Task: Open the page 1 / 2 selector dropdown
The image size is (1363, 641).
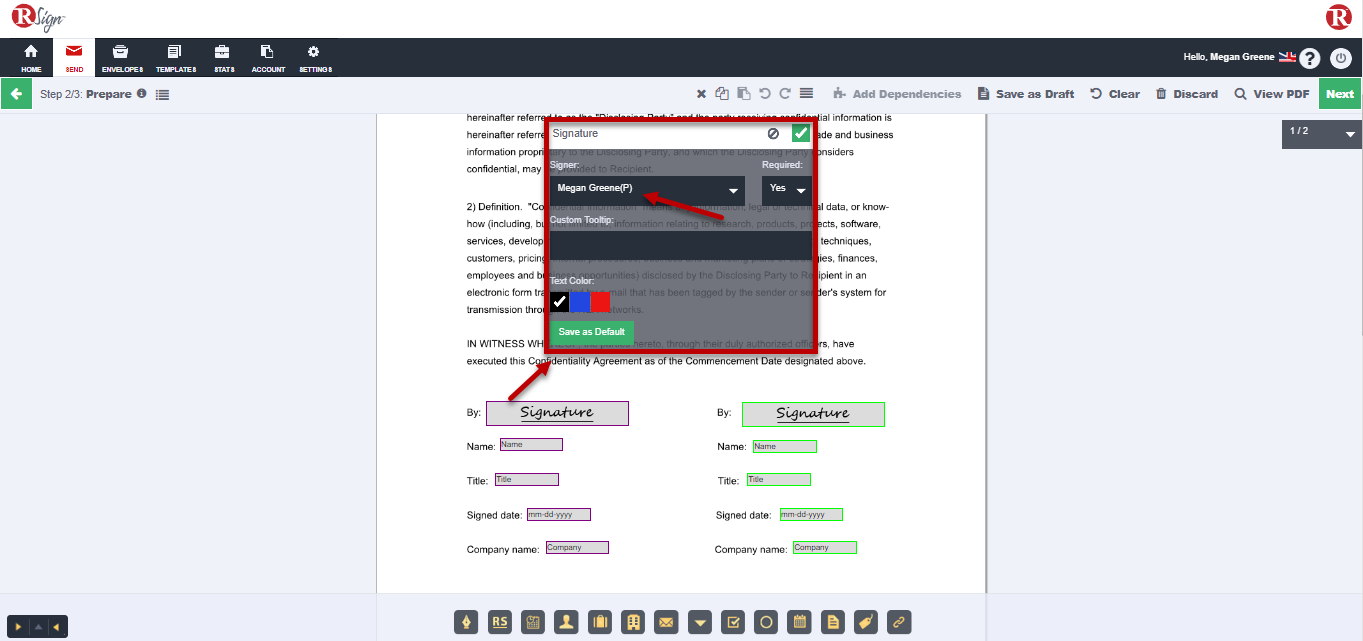Action: [x=1321, y=132]
